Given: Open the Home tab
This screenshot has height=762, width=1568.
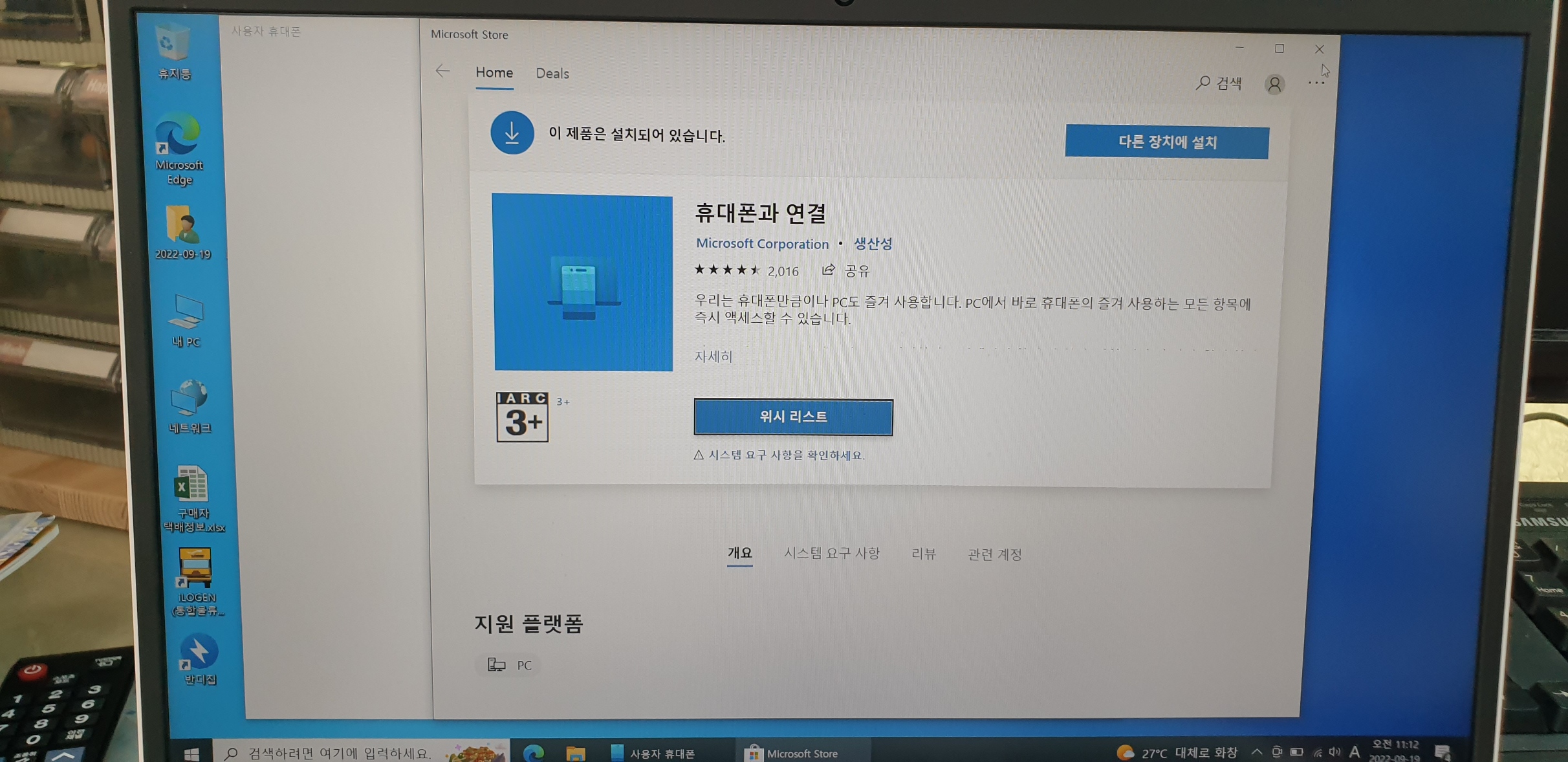Looking at the screenshot, I should 494,72.
